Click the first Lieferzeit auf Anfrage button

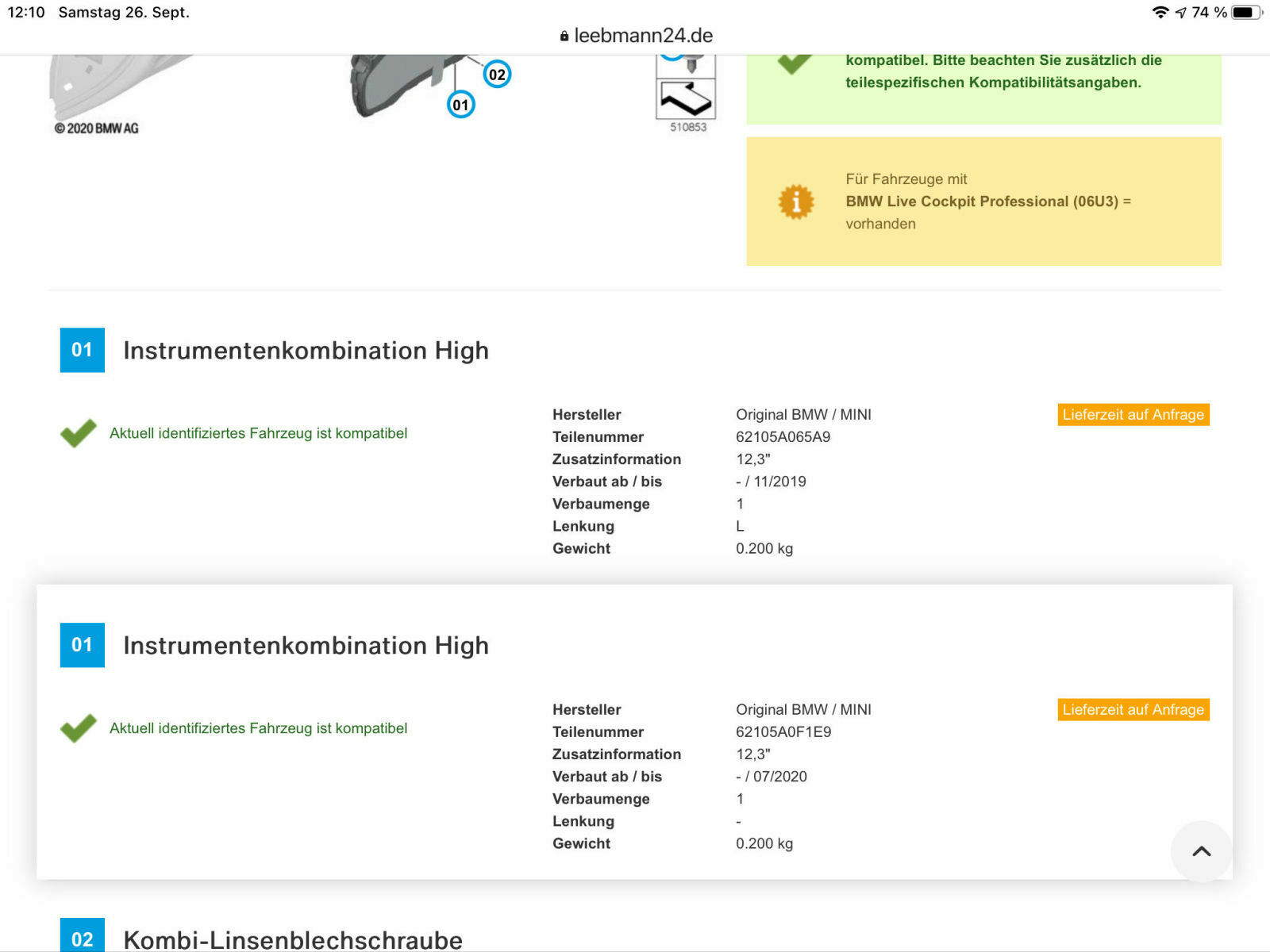tap(1133, 415)
